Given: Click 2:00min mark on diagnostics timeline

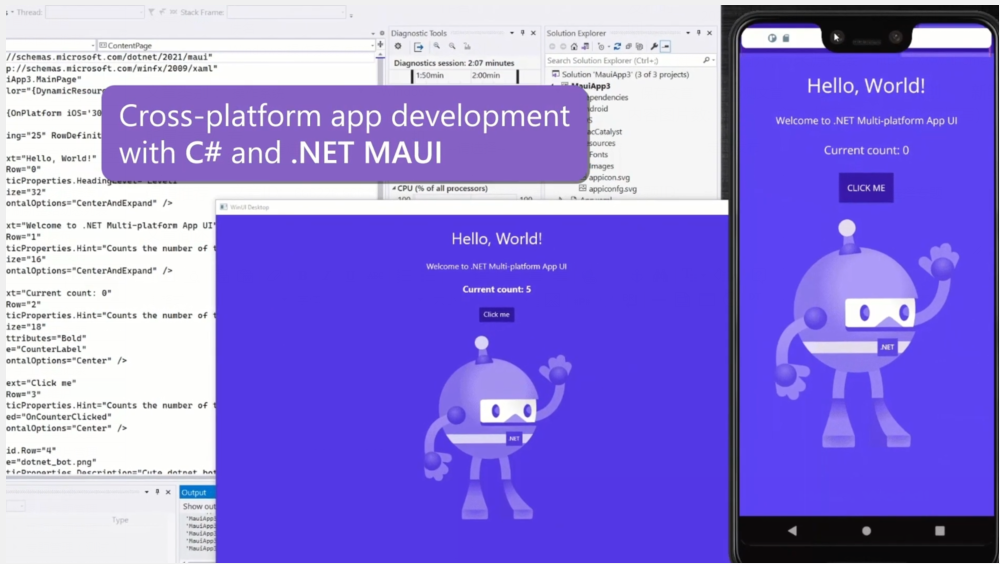Looking at the screenshot, I should click(486, 75).
